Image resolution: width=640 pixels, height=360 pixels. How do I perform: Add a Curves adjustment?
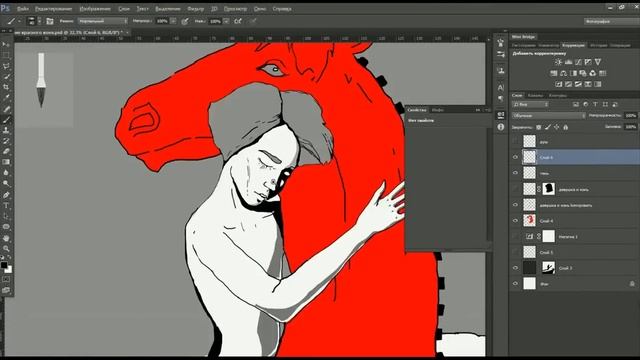pyautogui.click(x=578, y=62)
